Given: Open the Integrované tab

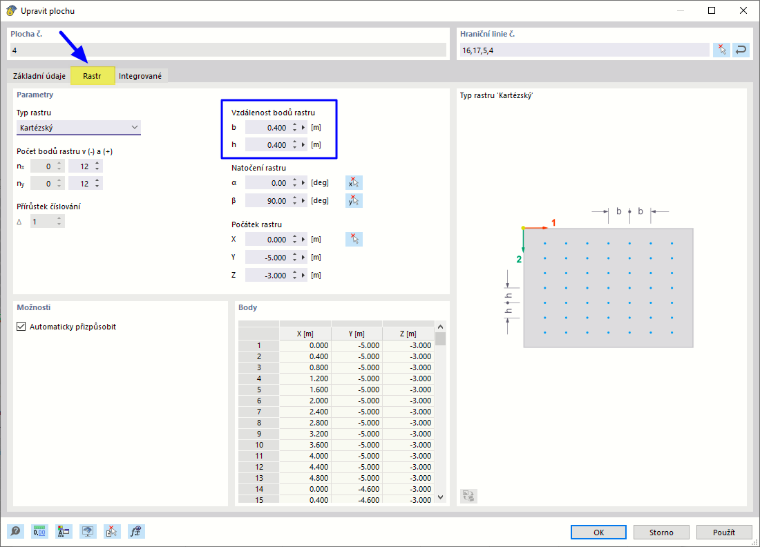Looking at the screenshot, I should (140, 76).
